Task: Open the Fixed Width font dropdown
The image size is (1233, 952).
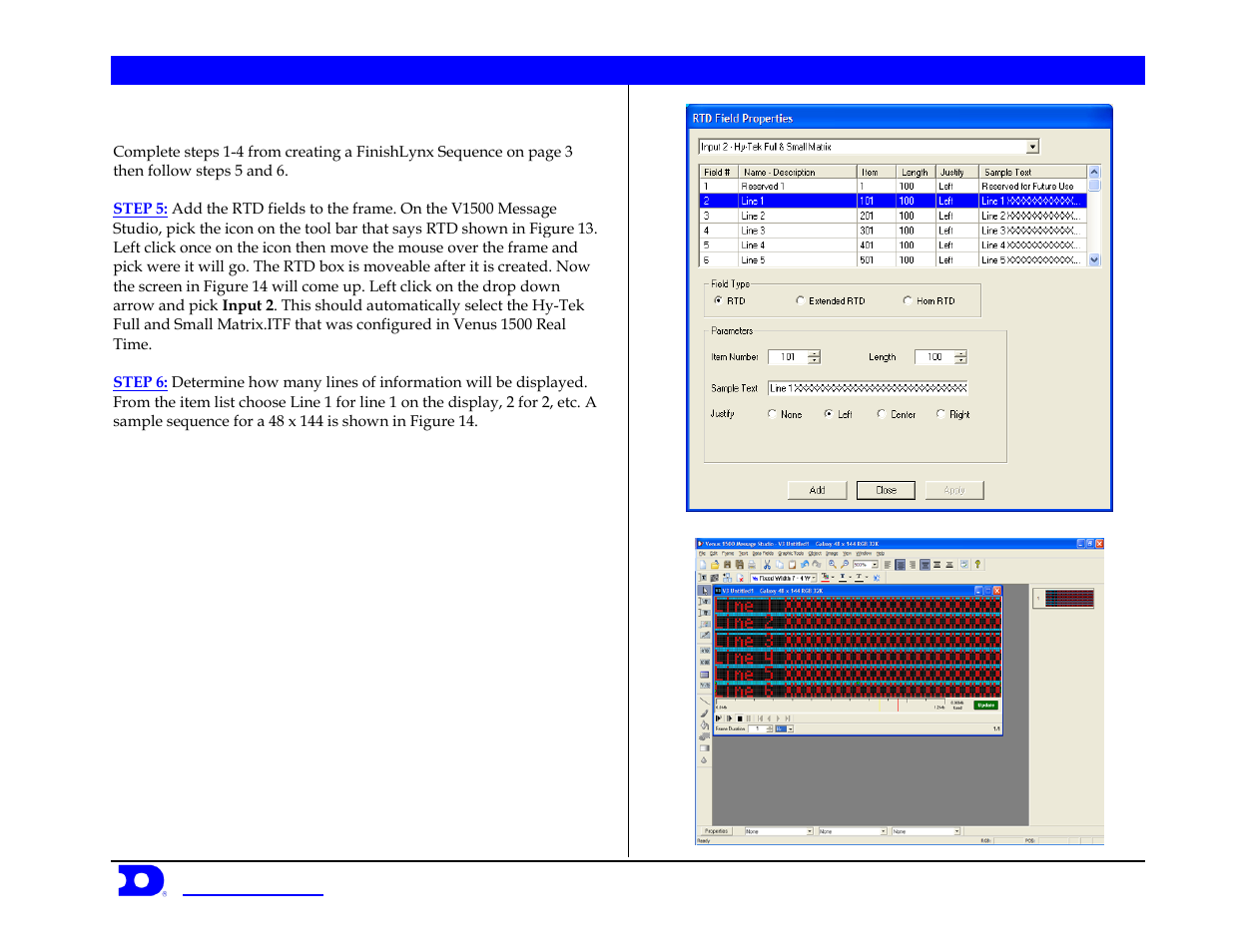Action: (x=813, y=578)
